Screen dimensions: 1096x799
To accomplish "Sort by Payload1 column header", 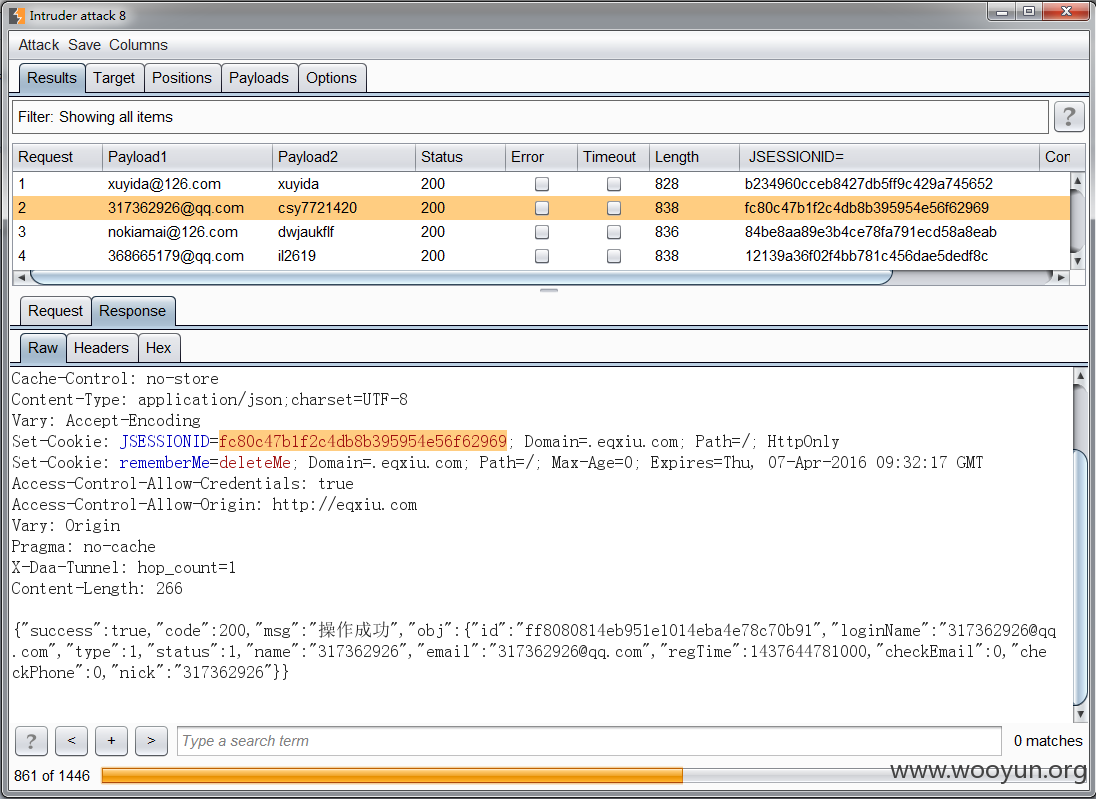I will 187,157.
